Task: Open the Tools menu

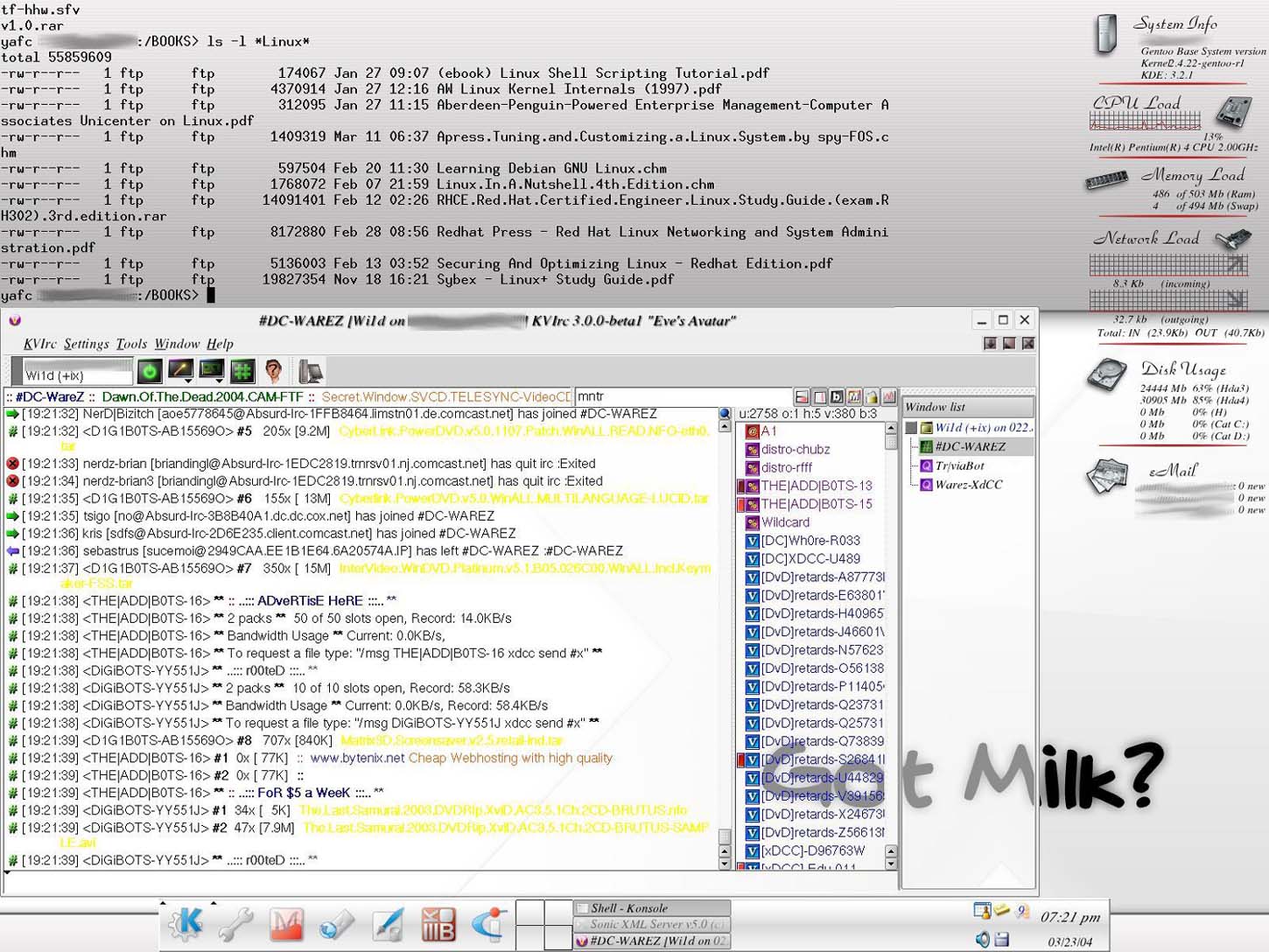Action: [131, 344]
